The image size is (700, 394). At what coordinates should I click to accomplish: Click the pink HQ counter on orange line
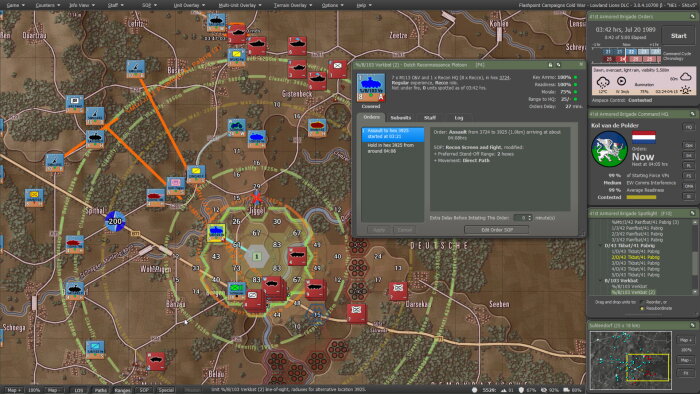tap(175, 185)
